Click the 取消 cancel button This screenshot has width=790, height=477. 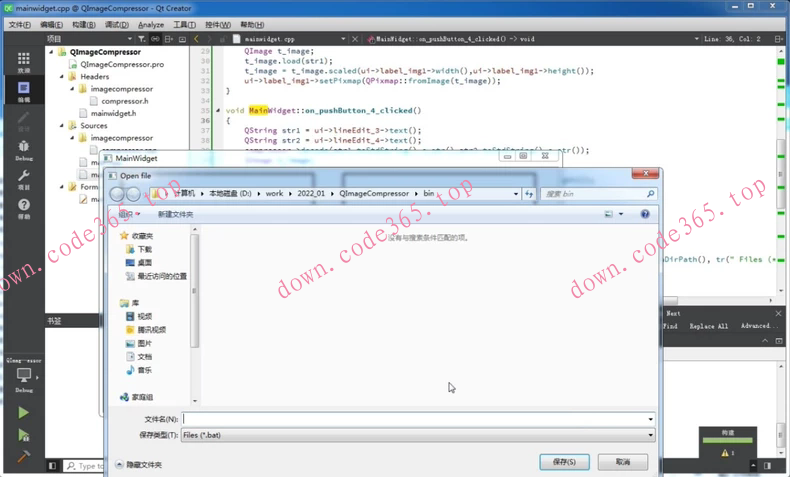pos(623,462)
